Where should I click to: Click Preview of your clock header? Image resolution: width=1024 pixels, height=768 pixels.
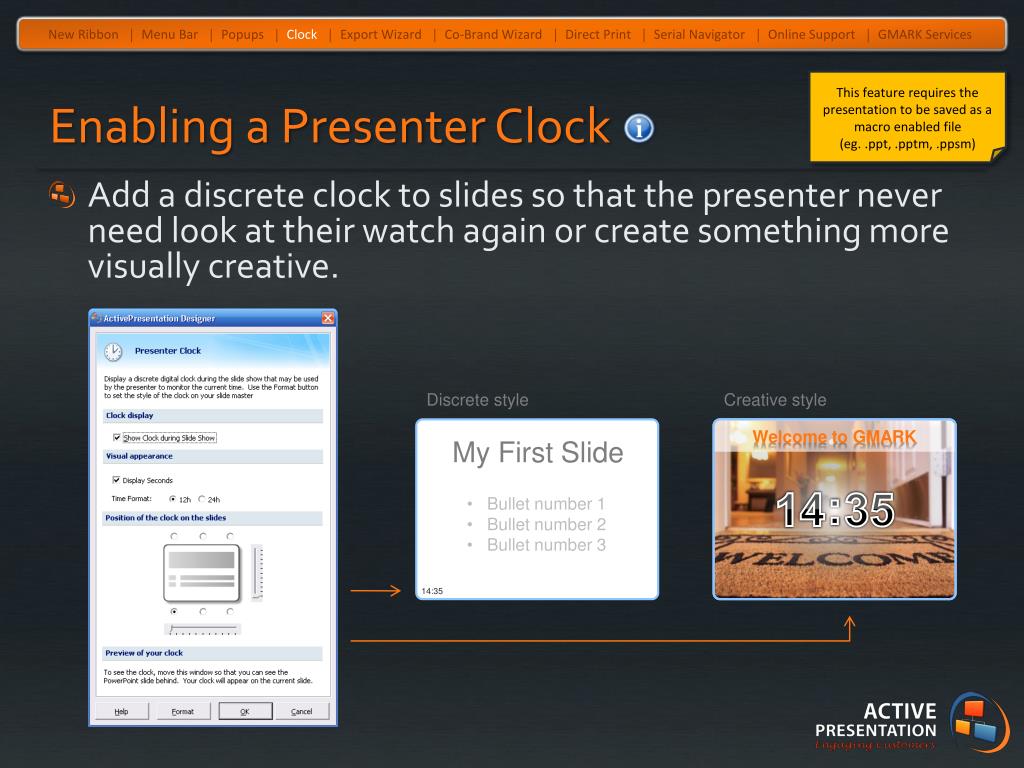(x=212, y=653)
